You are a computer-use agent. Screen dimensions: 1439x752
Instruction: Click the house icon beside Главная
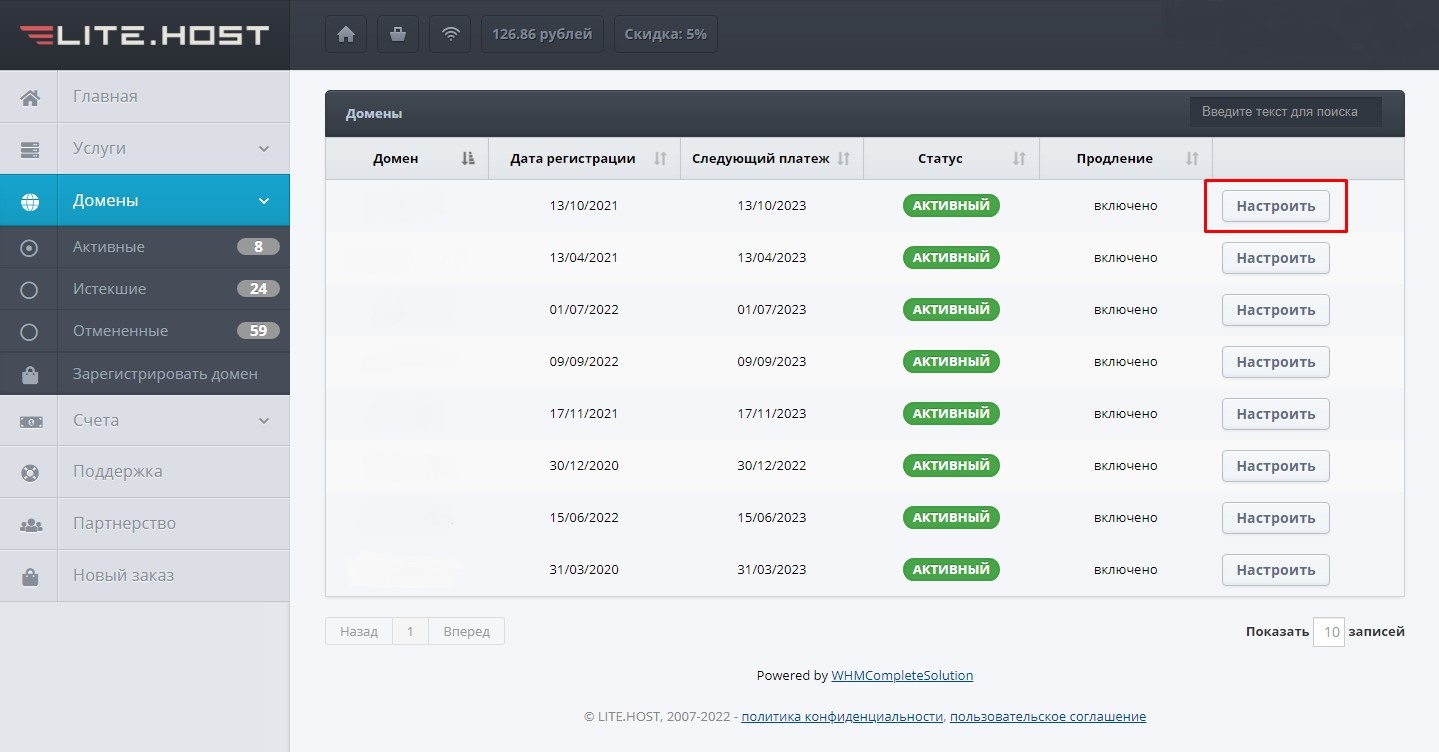click(30, 97)
